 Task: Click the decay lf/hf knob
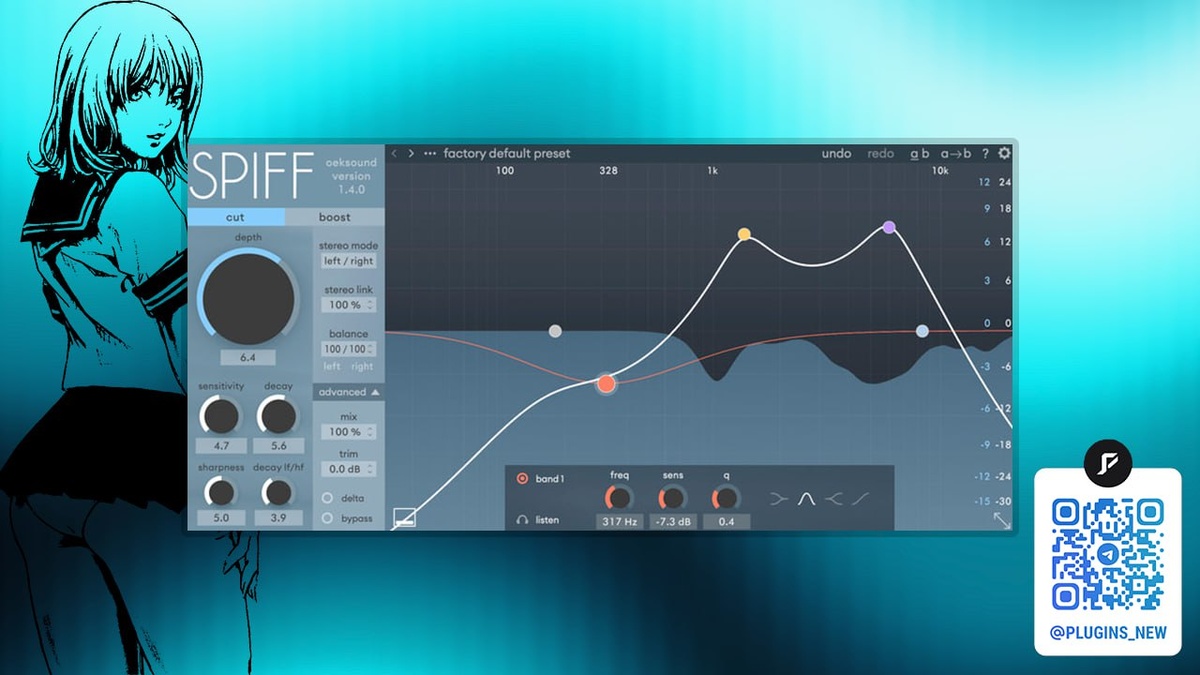(278, 492)
